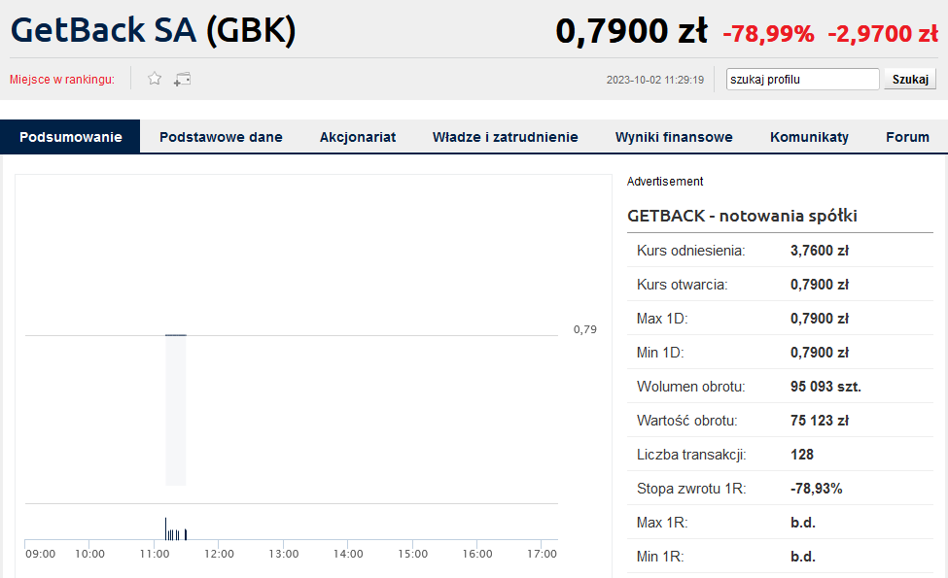Screen dimensions: 948x578
Task: Click the 12:00 time axis label
Action: click(x=219, y=554)
